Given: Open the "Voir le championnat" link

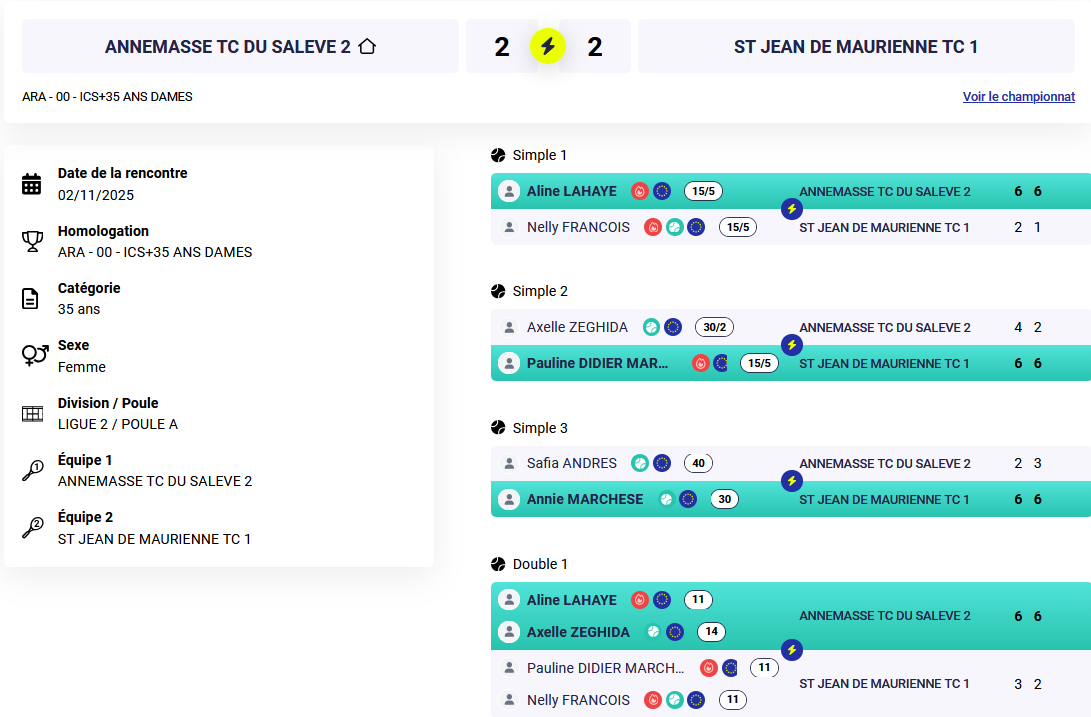Looking at the screenshot, I should click(1018, 97).
